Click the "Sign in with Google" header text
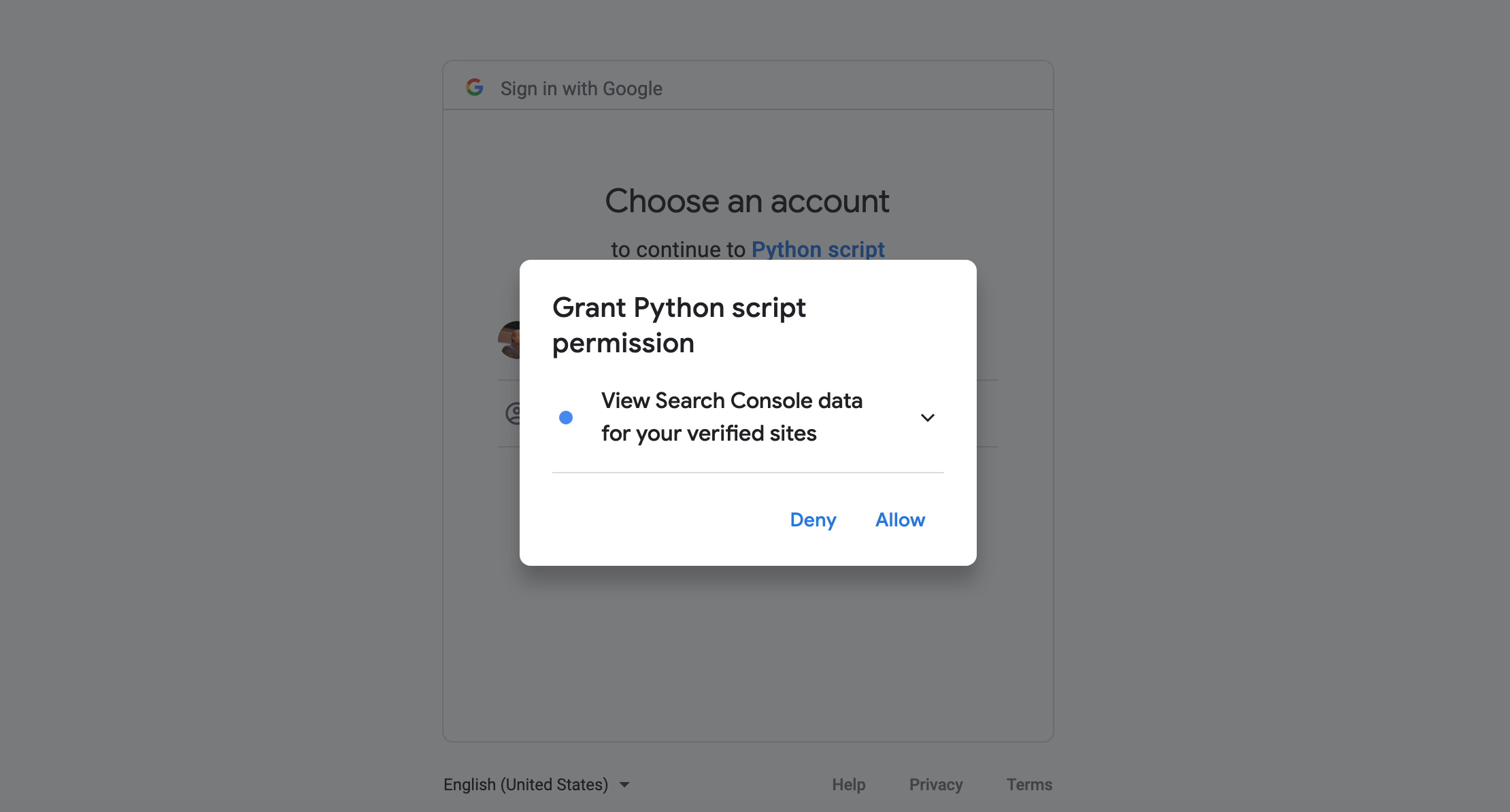The image size is (1510, 812). [581, 88]
